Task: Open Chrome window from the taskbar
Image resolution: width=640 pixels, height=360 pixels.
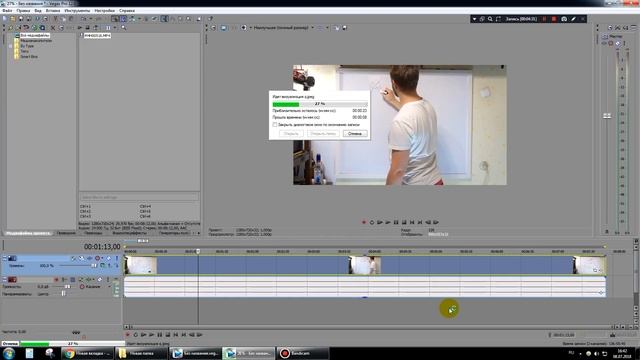Action: click(87, 353)
